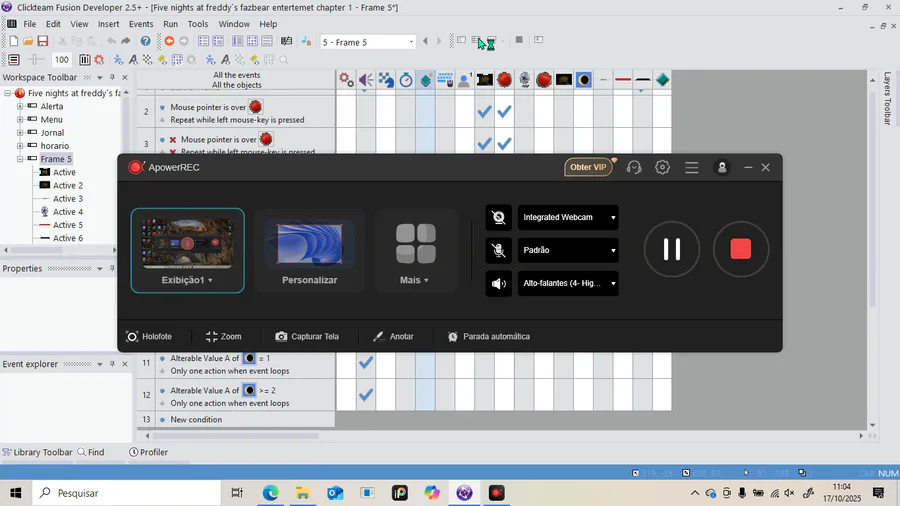900x506 pixels.
Task: Select the System object column icon (gears)
Action: click(x=346, y=80)
